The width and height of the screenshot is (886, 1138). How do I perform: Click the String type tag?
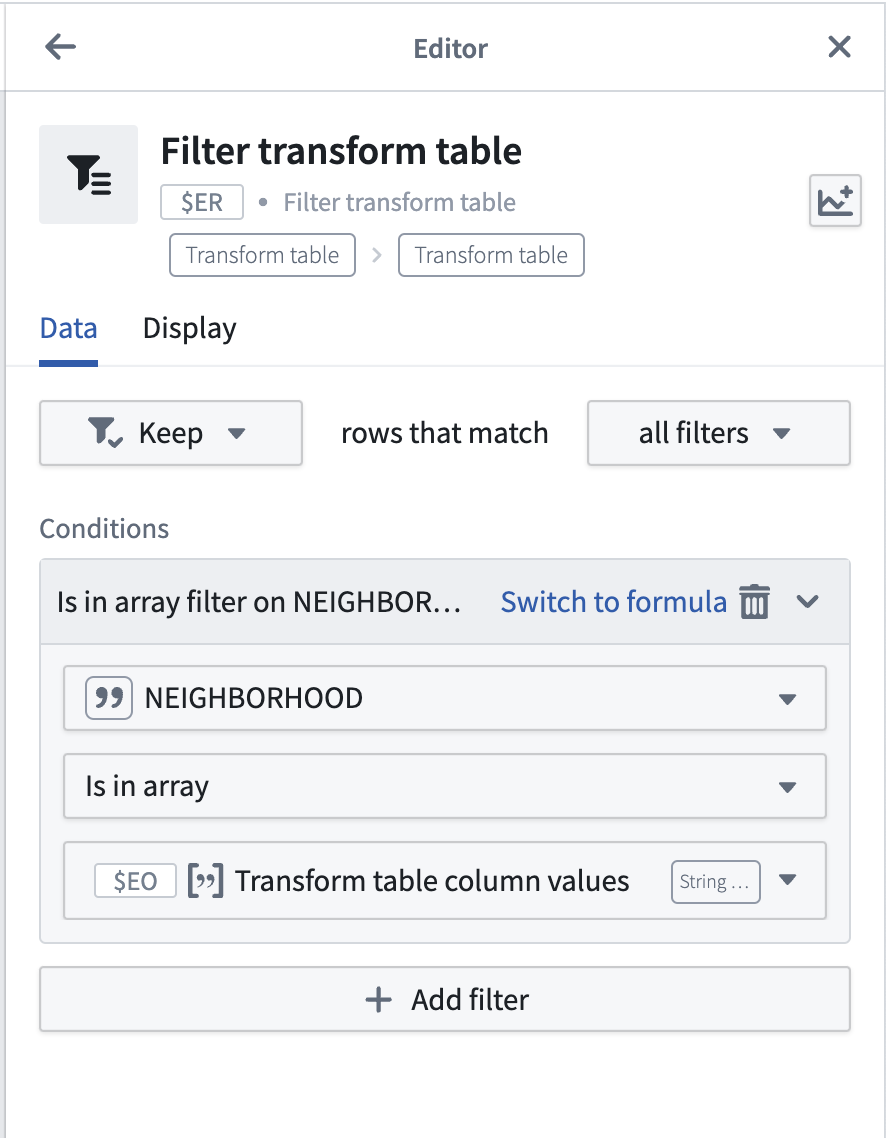coord(715,882)
